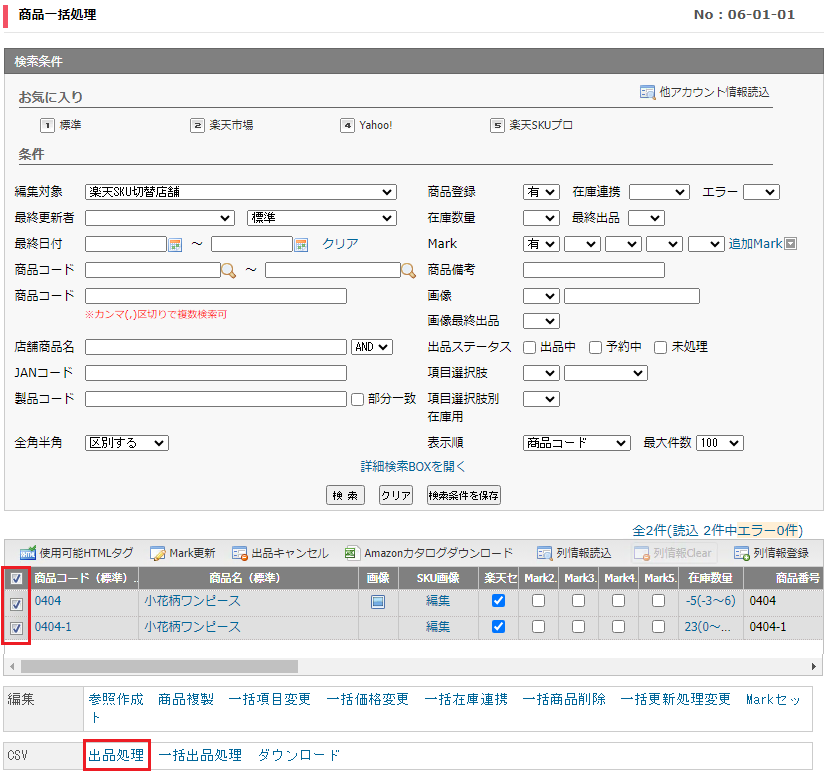Image resolution: width=829 pixels, height=773 pixels.
Task: Open the 在庫数量 dropdown
Action: pyautogui.click(x=541, y=218)
